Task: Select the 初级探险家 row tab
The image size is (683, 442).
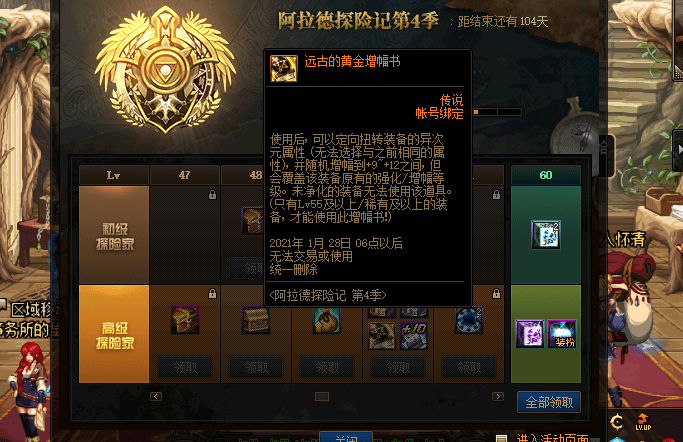Action: tap(114, 235)
